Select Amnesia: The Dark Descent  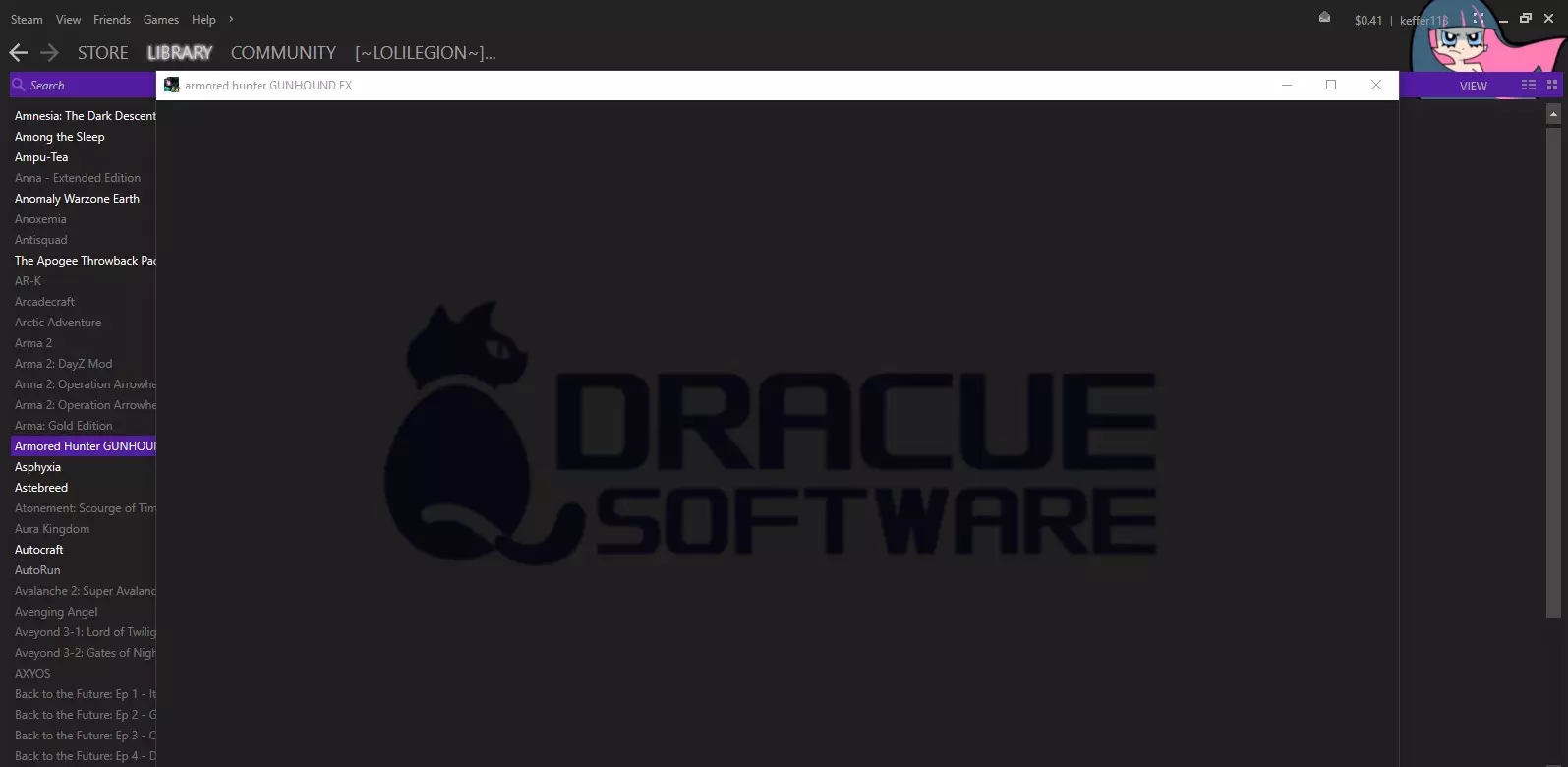coord(85,116)
